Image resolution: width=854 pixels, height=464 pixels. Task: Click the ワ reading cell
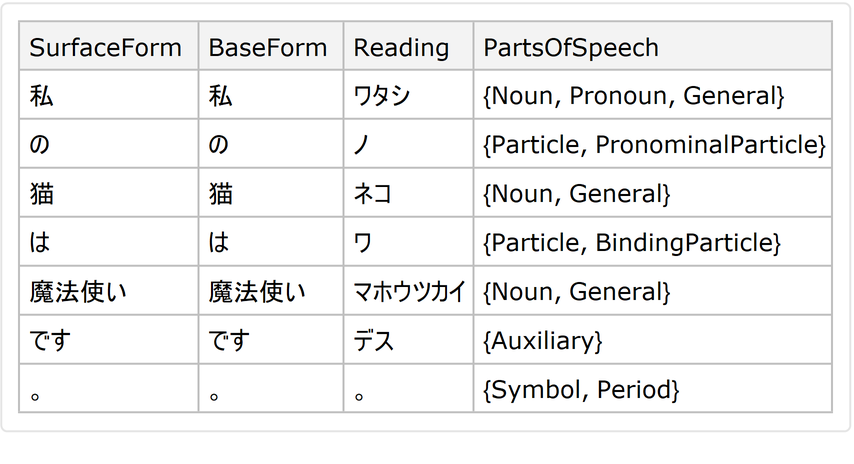pos(363,243)
